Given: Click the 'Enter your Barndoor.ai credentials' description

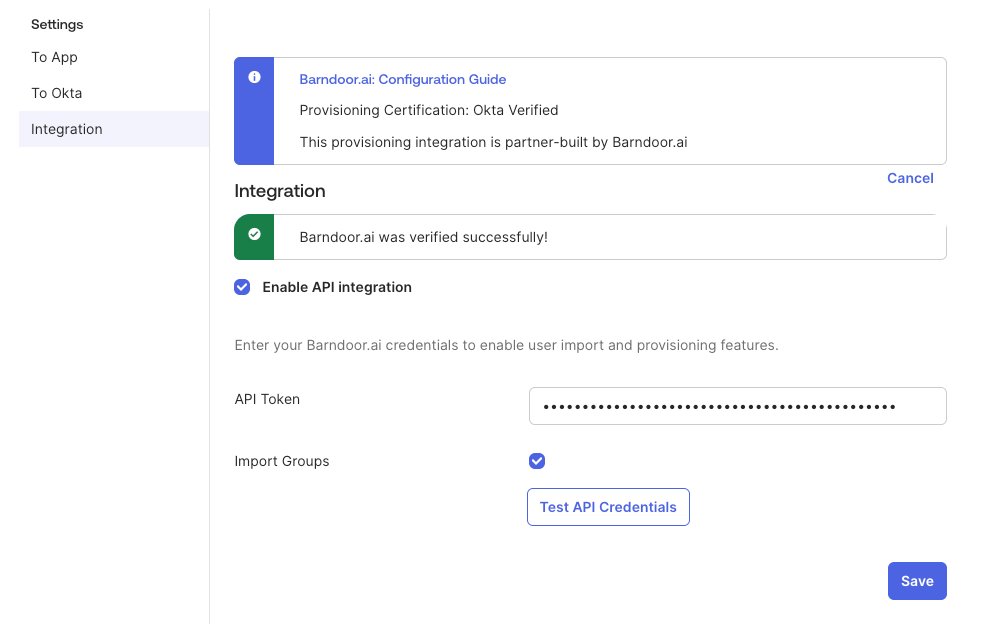Looking at the screenshot, I should tap(506, 345).
